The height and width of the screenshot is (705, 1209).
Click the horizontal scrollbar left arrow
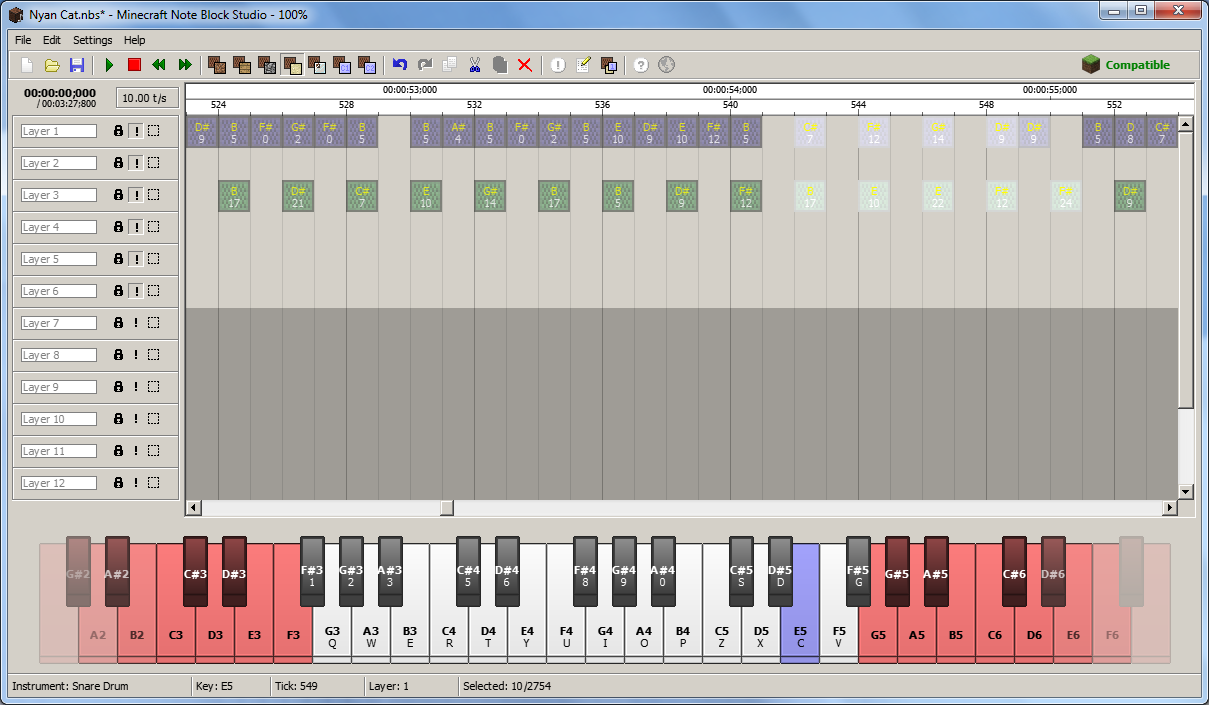(x=194, y=508)
